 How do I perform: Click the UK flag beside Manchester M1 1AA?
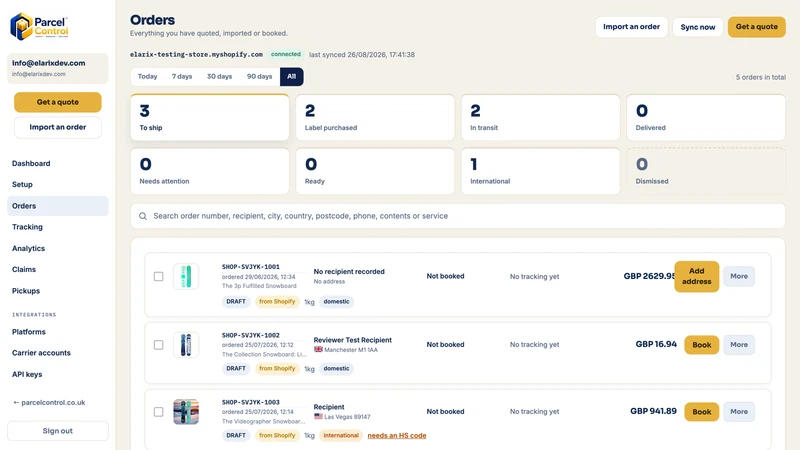(318, 349)
